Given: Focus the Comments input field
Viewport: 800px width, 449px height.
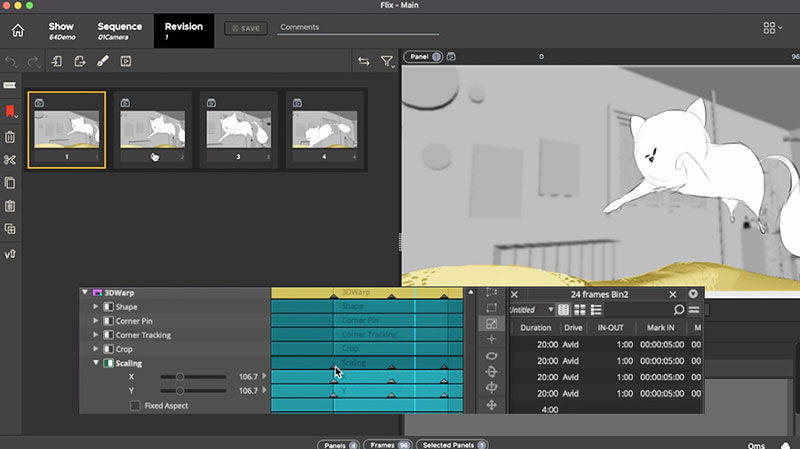Looking at the screenshot, I should 358,28.
